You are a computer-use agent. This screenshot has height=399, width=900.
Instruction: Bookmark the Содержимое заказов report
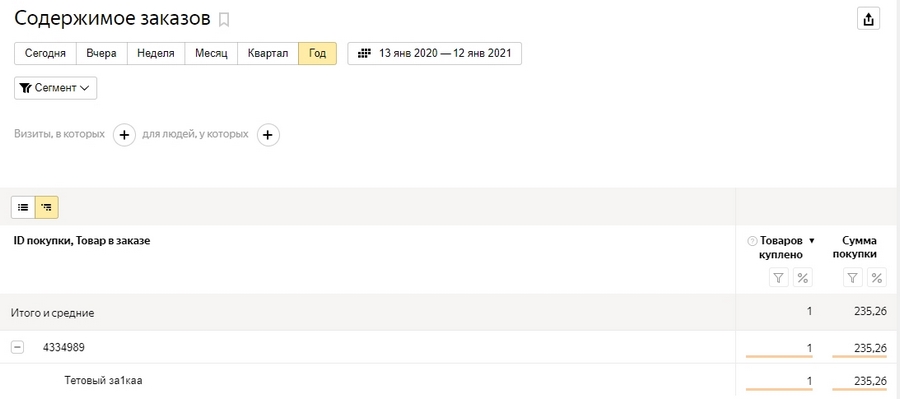[224, 20]
